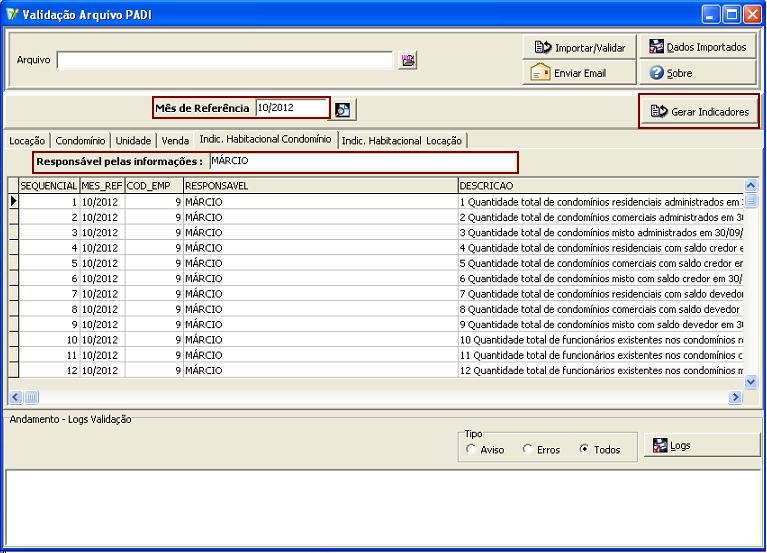Click the Arquivo file path field
767x553 pixels.
coord(224,60)
